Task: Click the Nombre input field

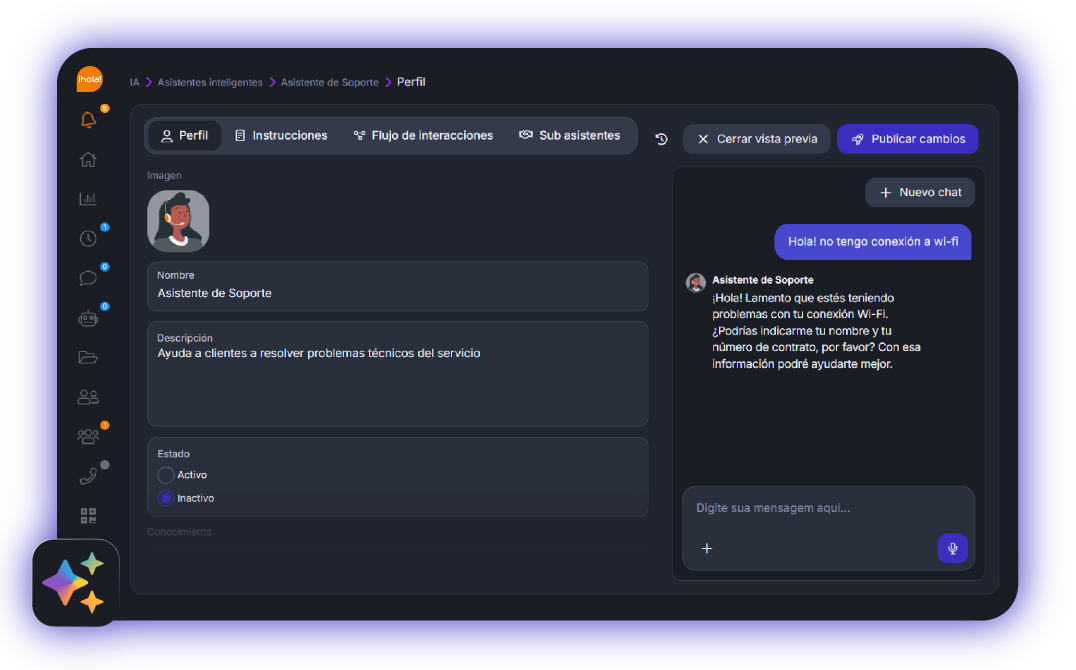Action: [398, 286]
